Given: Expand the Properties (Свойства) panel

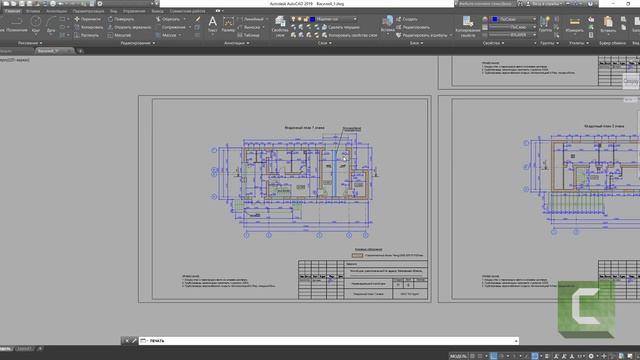Looking at the screenshot, I should click(x=493, y=43).
